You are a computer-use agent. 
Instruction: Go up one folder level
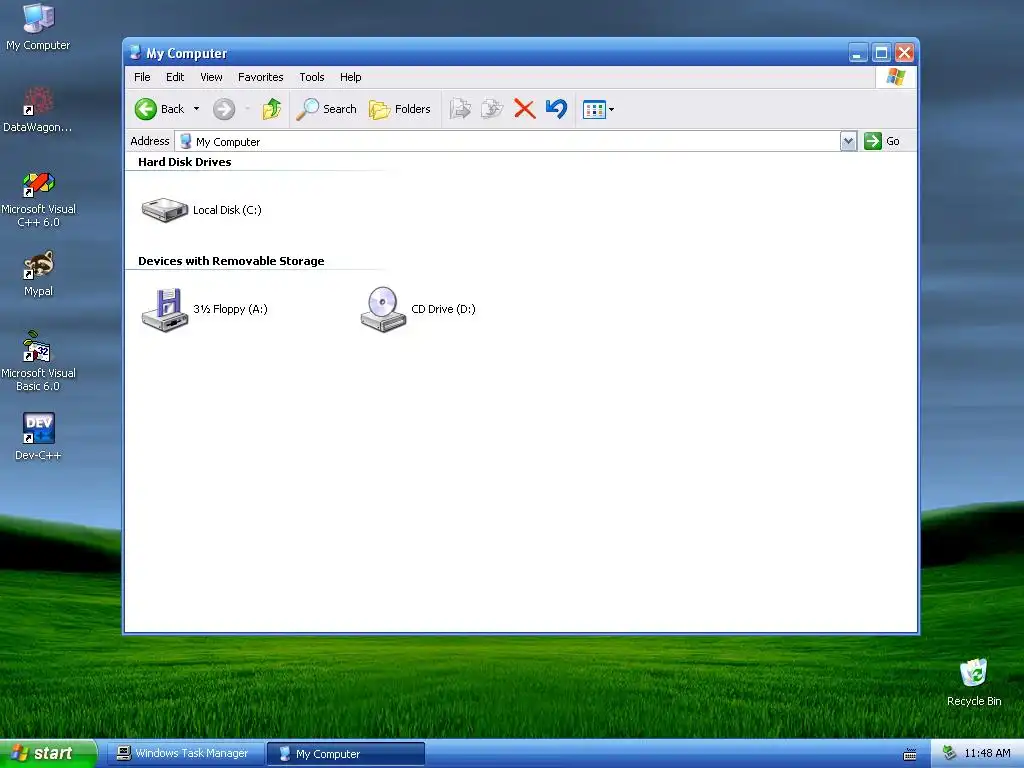[x=272, y=109]
